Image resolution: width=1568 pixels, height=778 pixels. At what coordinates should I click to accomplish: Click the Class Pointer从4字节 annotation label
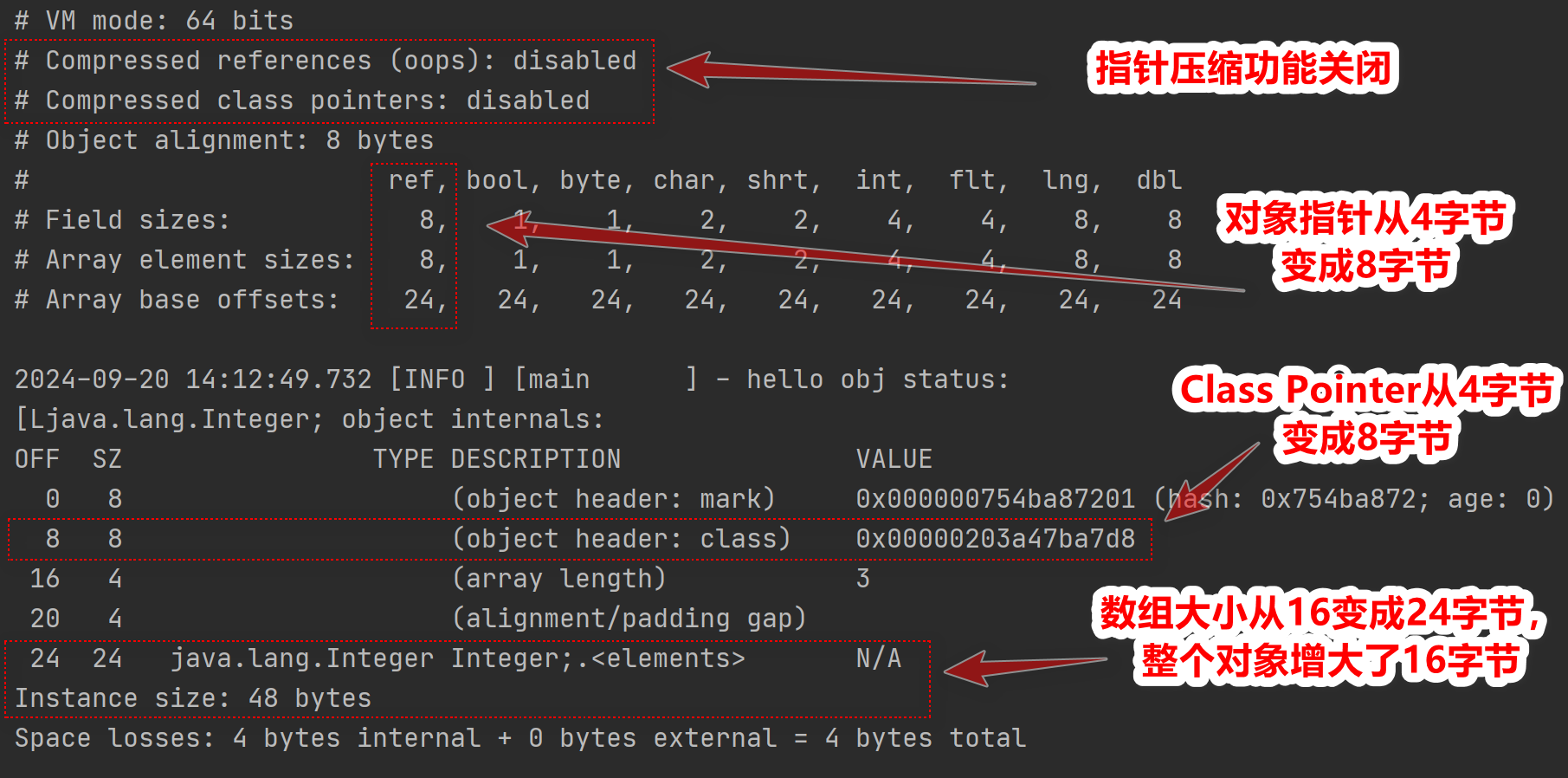(x=1366, y=390)
